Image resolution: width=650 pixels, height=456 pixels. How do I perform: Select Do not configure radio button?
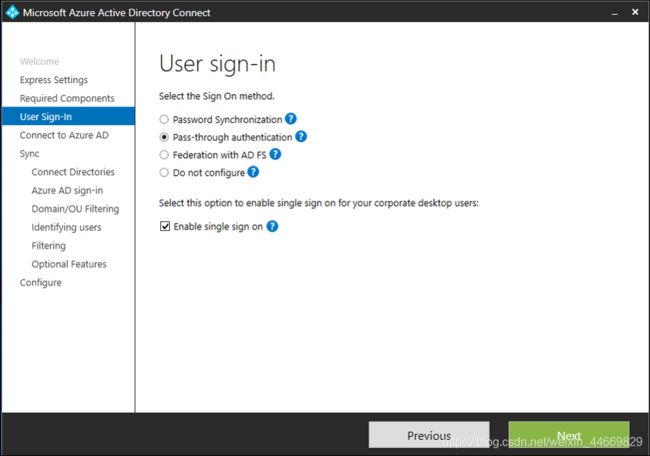(x=164, y=172)
